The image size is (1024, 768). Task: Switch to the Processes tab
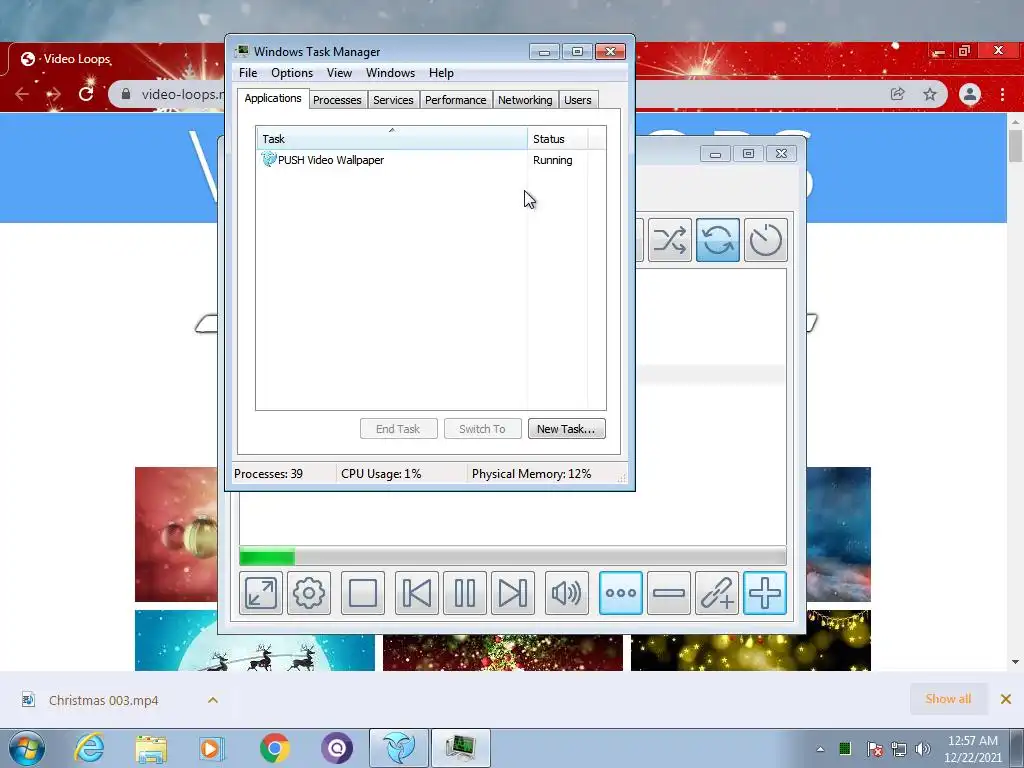[x=337, y=100]
